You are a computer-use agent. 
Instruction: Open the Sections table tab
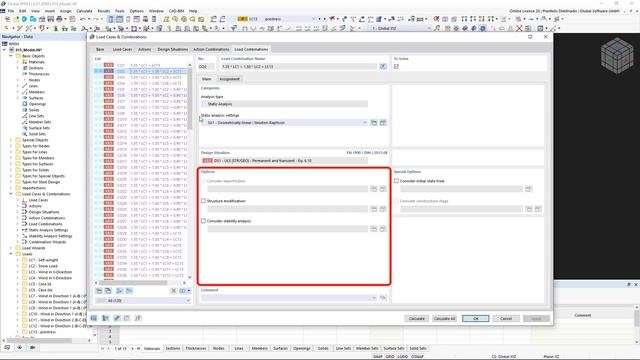[173, 348]
